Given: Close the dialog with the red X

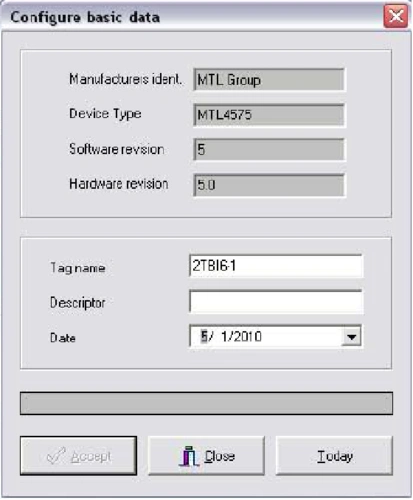Looking at the screenshot, I should (396, 16).
